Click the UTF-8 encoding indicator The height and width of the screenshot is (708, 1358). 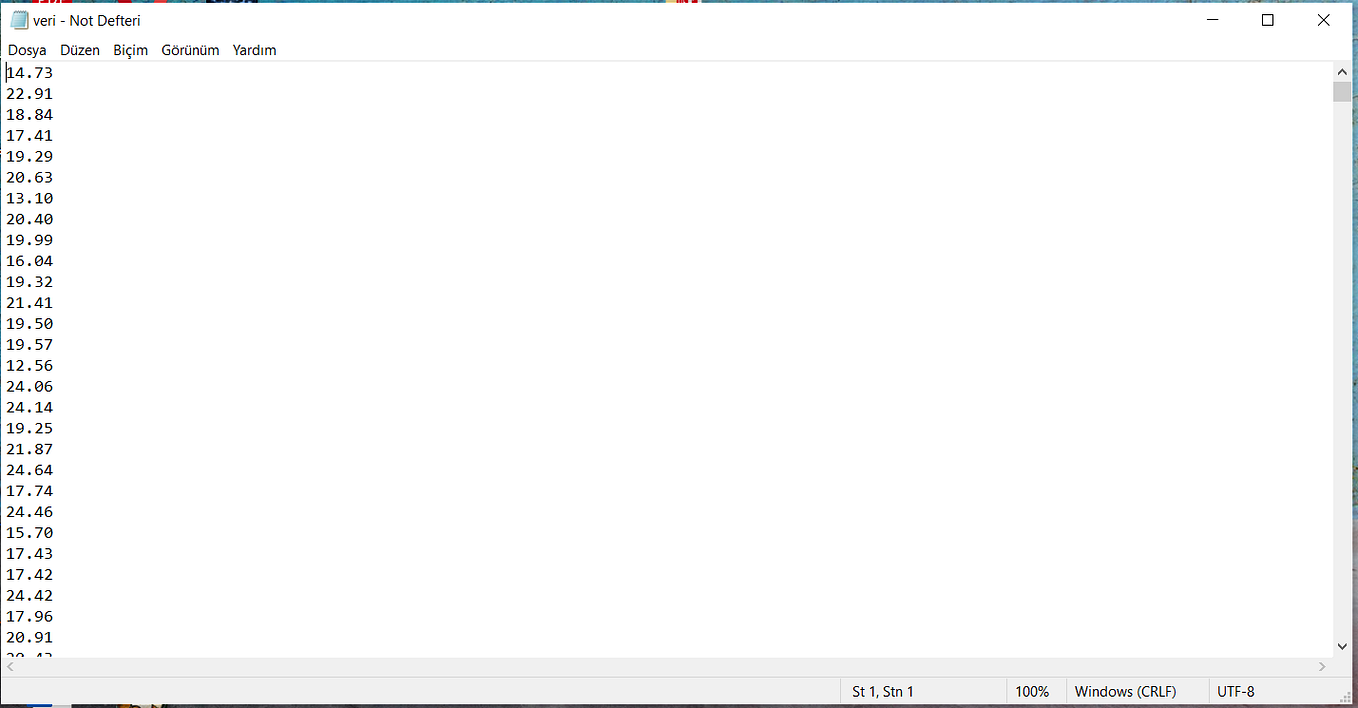[x=1234, y=691]
